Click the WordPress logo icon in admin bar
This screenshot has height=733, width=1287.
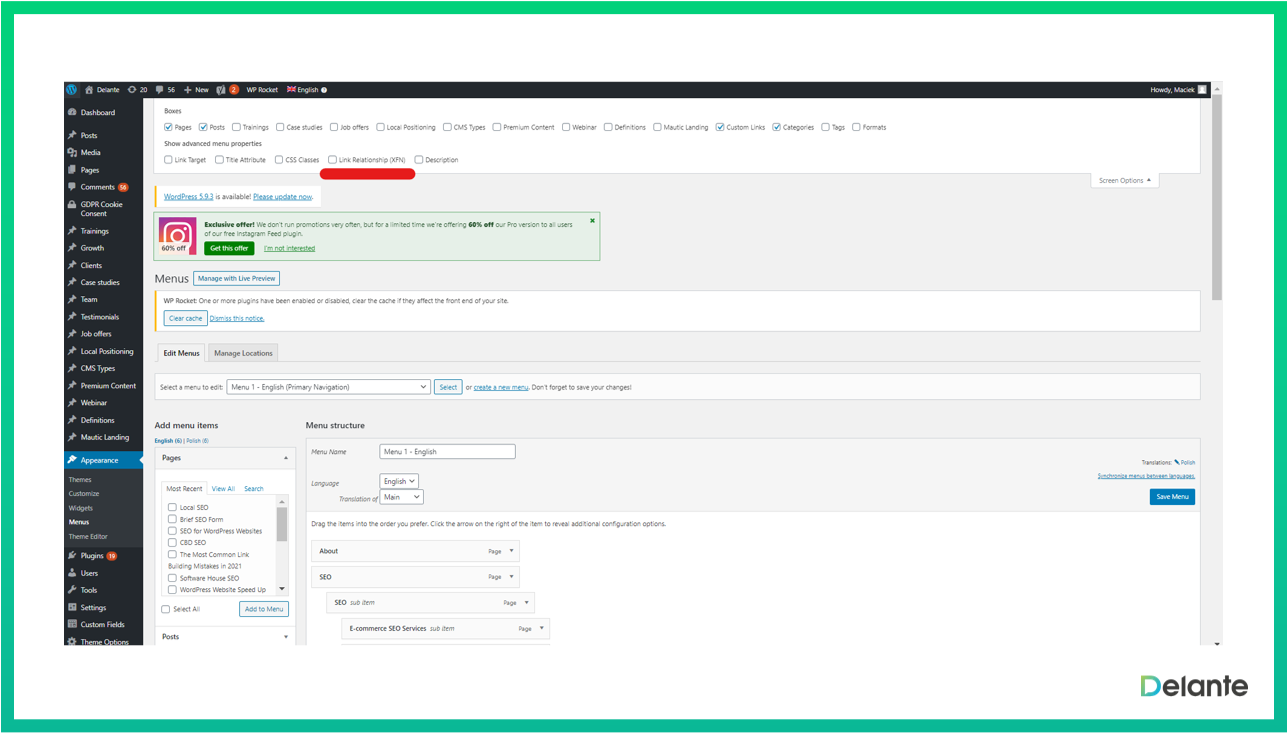click(72, 90)
